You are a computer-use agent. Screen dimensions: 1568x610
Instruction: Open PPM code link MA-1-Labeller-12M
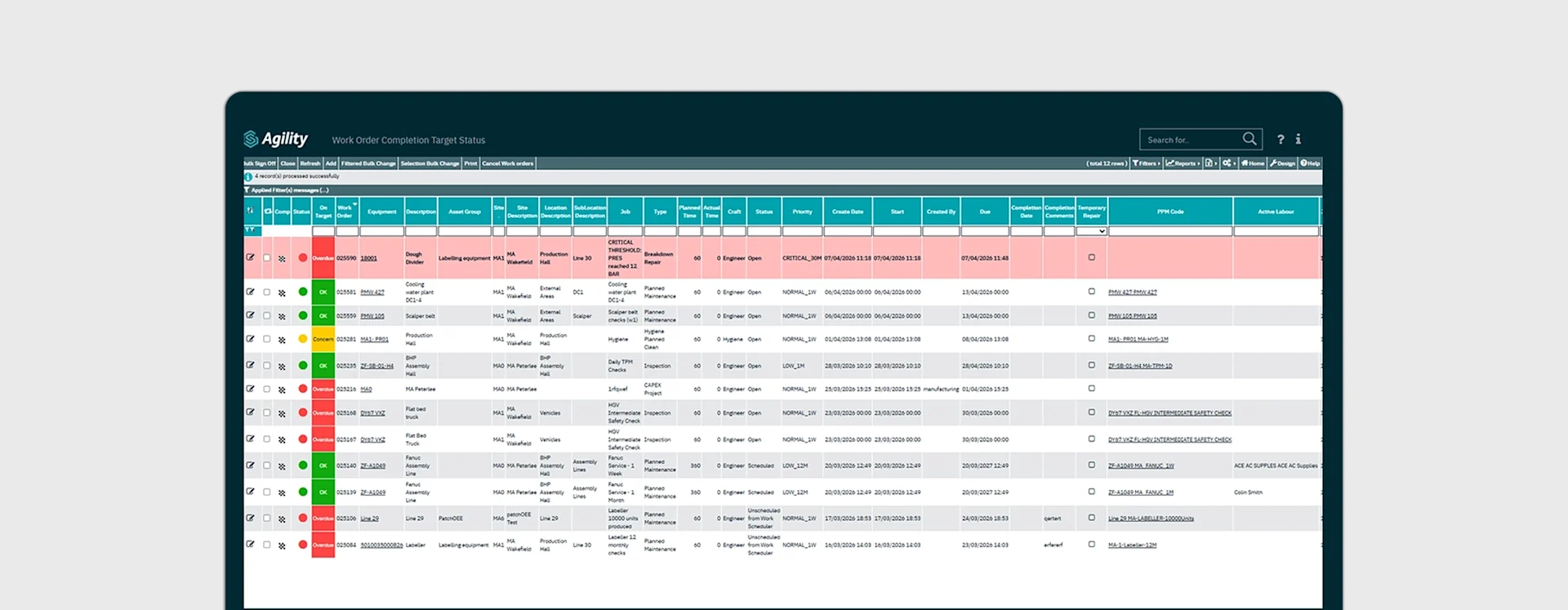tap(1132, 545)
